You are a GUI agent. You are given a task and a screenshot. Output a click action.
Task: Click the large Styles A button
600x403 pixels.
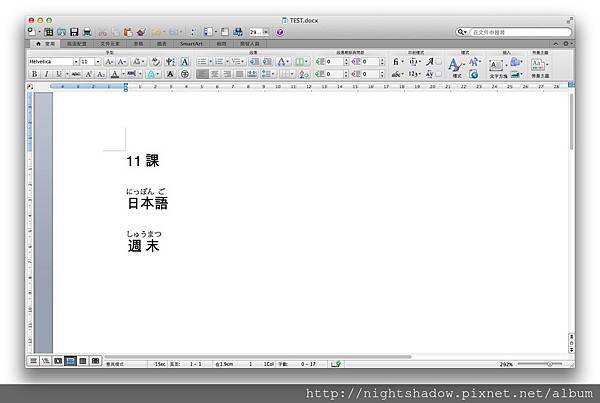coord(456,68)
